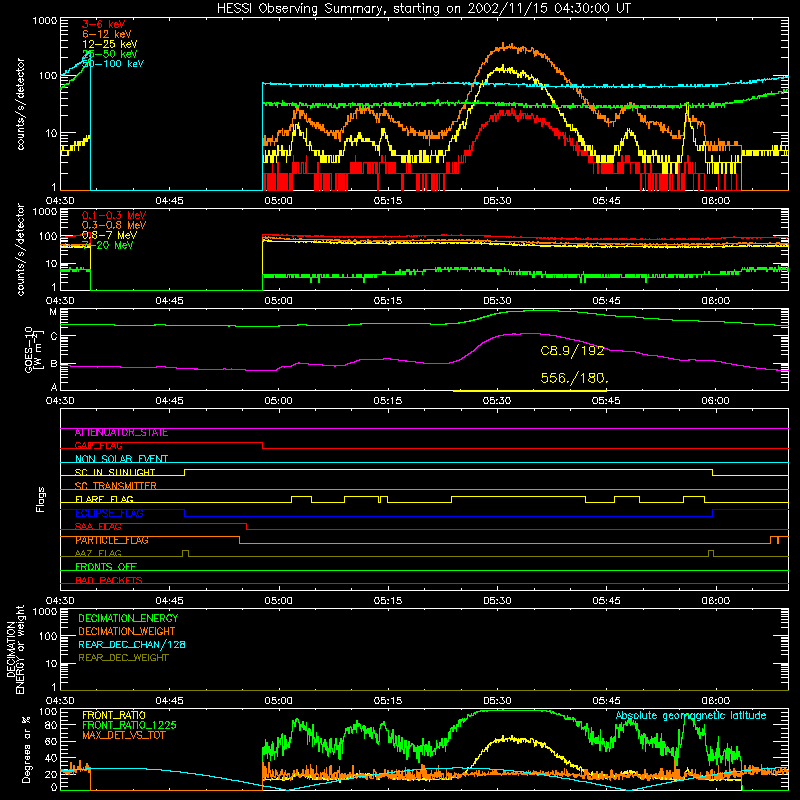Click the 04:45 tick label under top panel
This screenshot has width=800, height=800.
pos(169,201)
